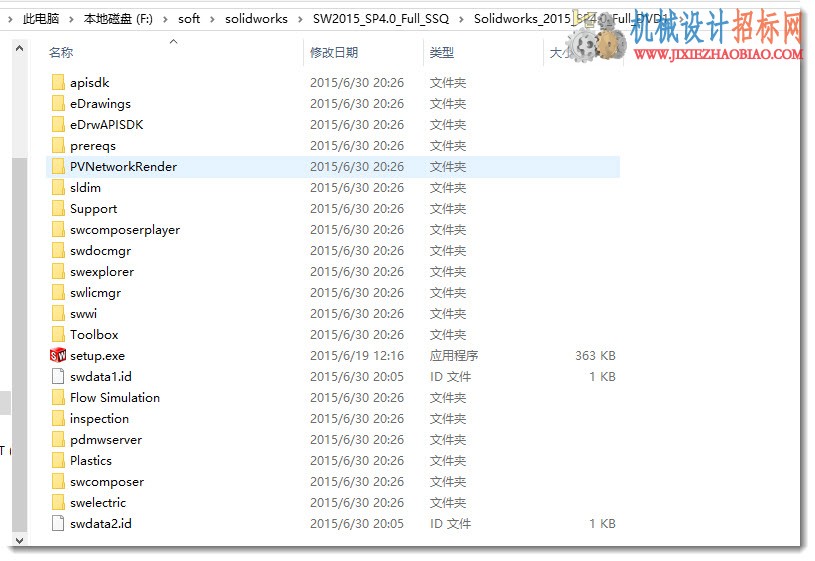Click the Support folder icon
Image resolution: width=815 pixels, height=561 pixels.
click(x=58, y=208)
